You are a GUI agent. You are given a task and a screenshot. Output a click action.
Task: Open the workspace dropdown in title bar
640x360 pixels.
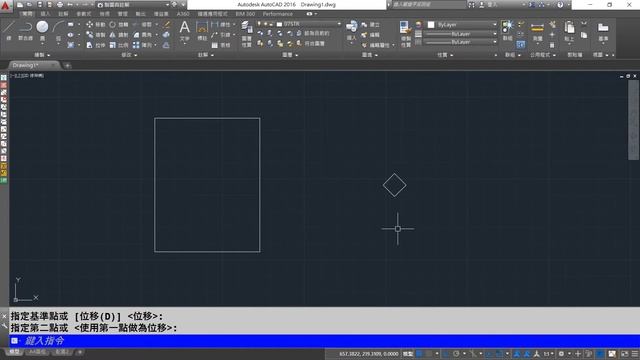point(133,5)
